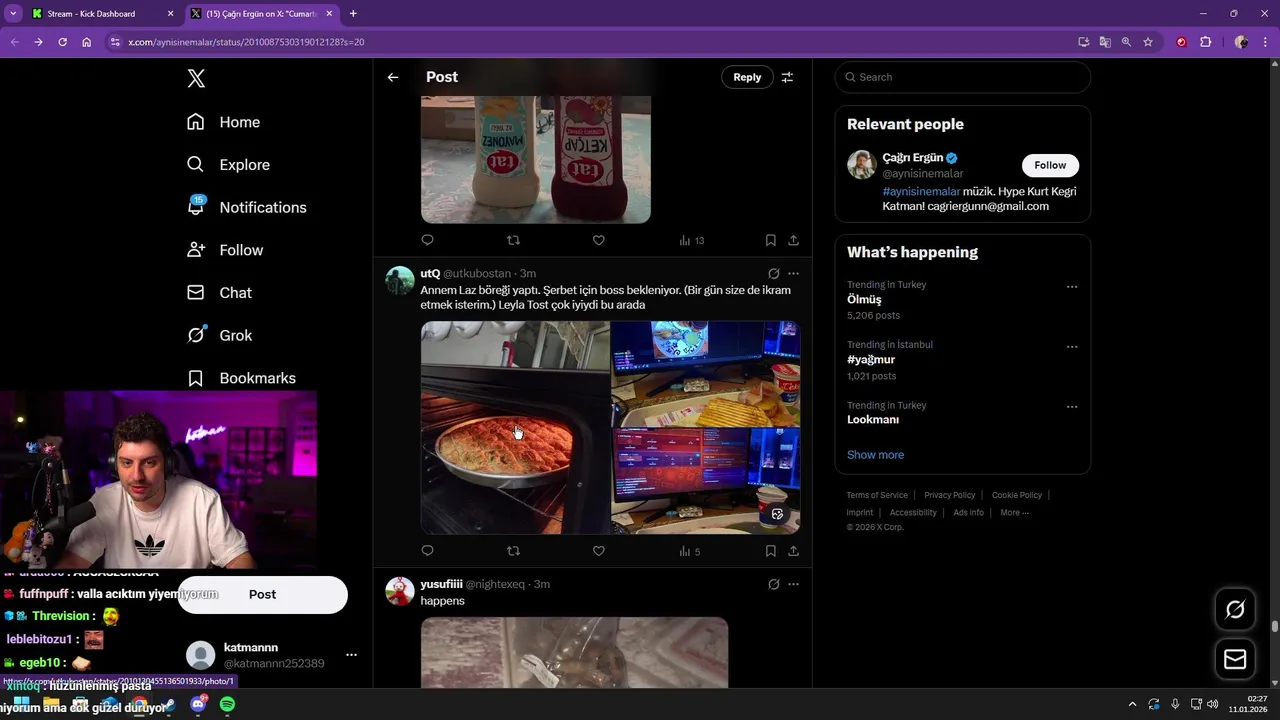Go to Home in X sidebar

click(224, 122)
